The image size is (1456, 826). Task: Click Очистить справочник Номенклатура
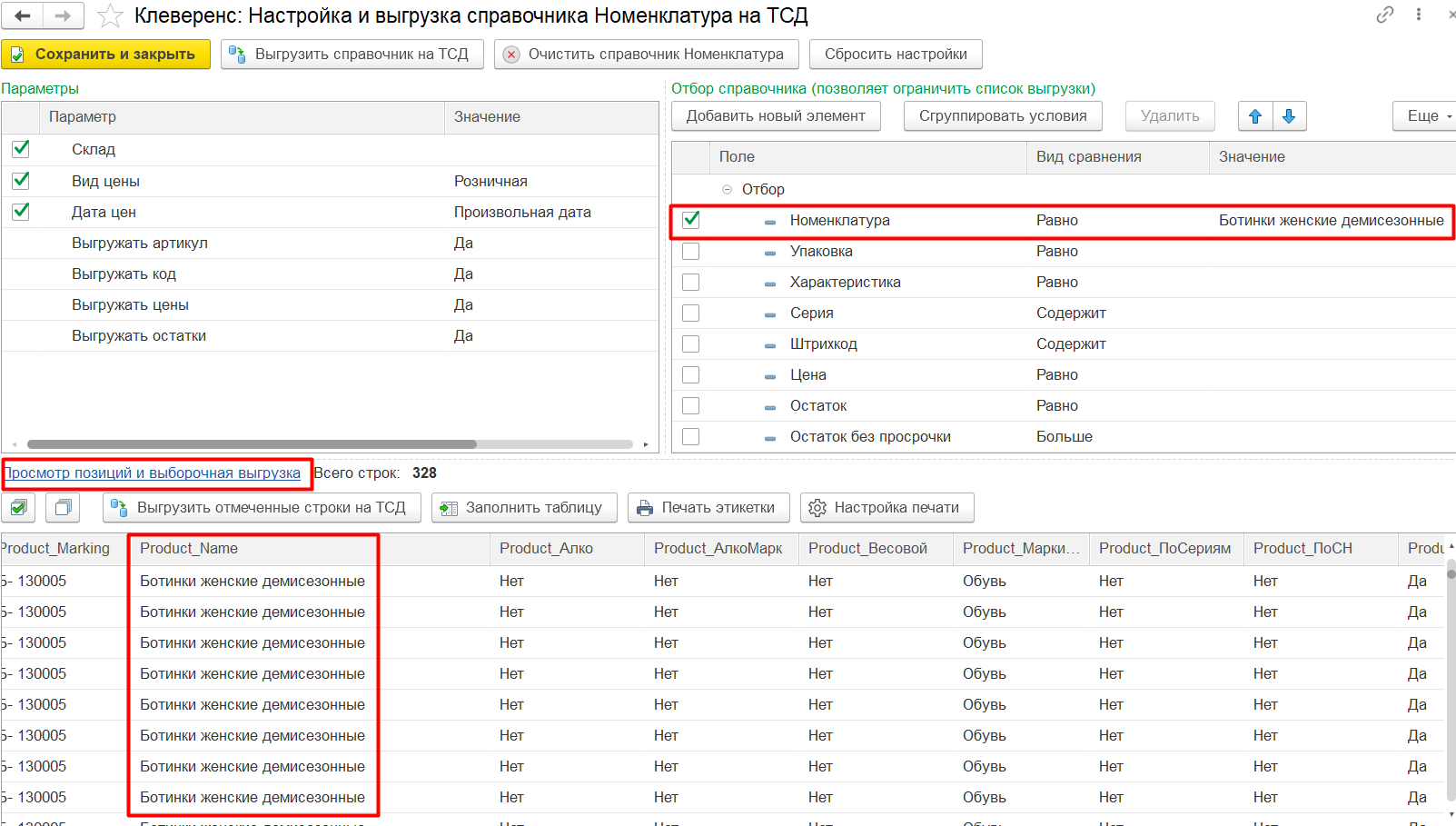(647, 55)
